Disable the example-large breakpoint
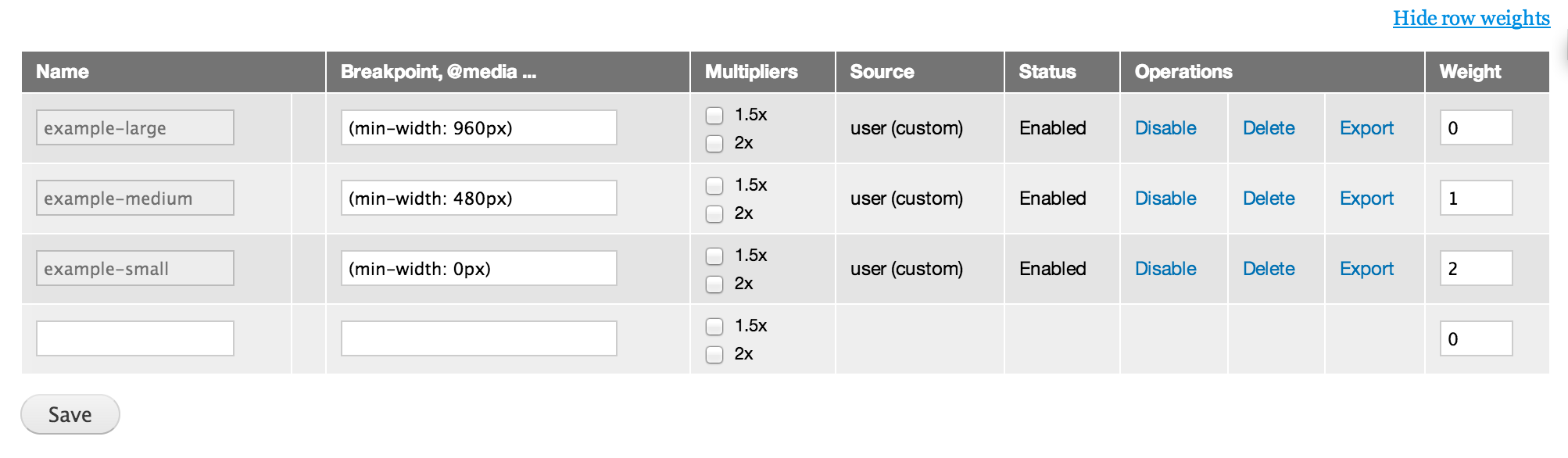This screenshot has height=458, width=1568. [x=1165, y=128]
